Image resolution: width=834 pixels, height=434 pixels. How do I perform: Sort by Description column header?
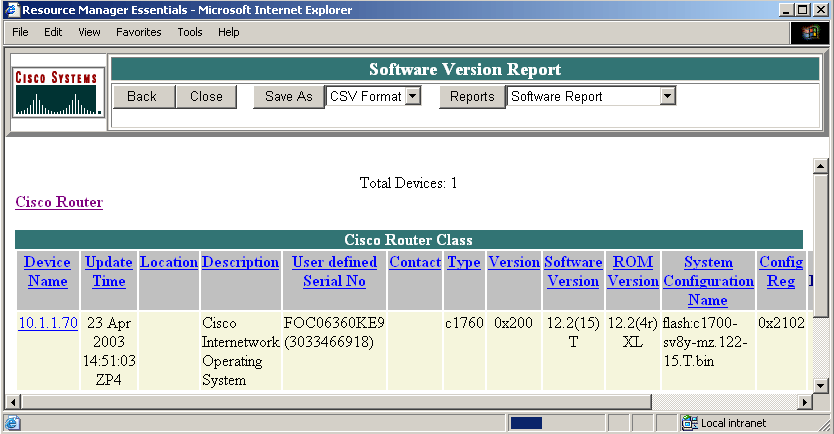click(x=240, y=262)
